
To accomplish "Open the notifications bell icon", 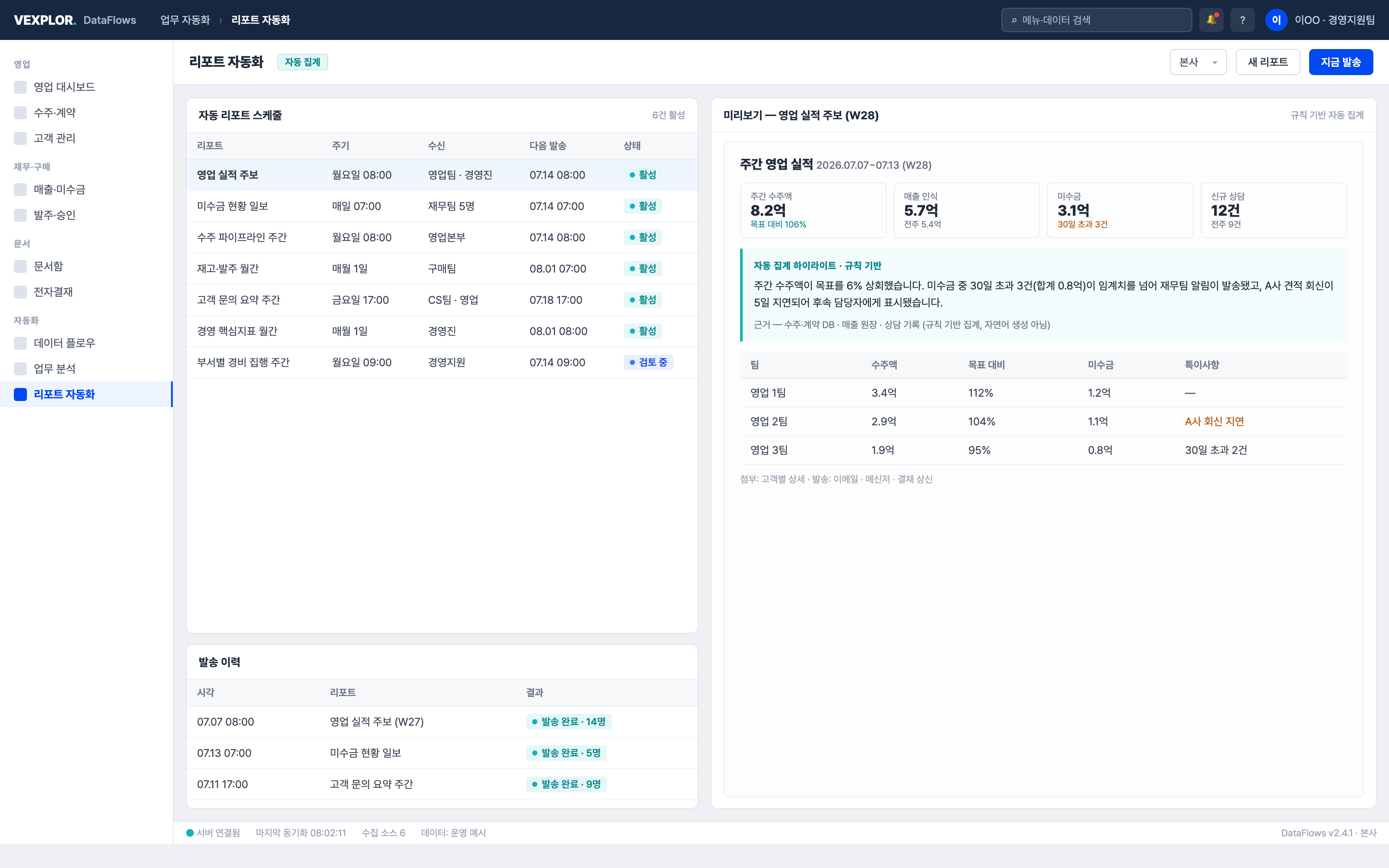I will click(x=1211, y=20).
